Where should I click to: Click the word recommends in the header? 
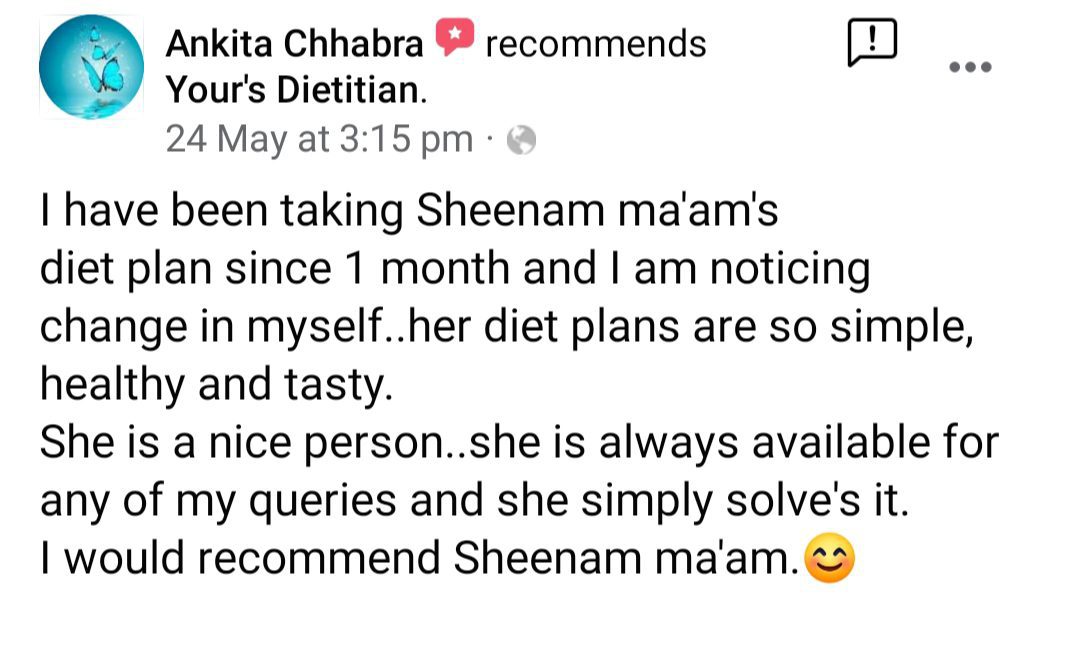[596, 44]
